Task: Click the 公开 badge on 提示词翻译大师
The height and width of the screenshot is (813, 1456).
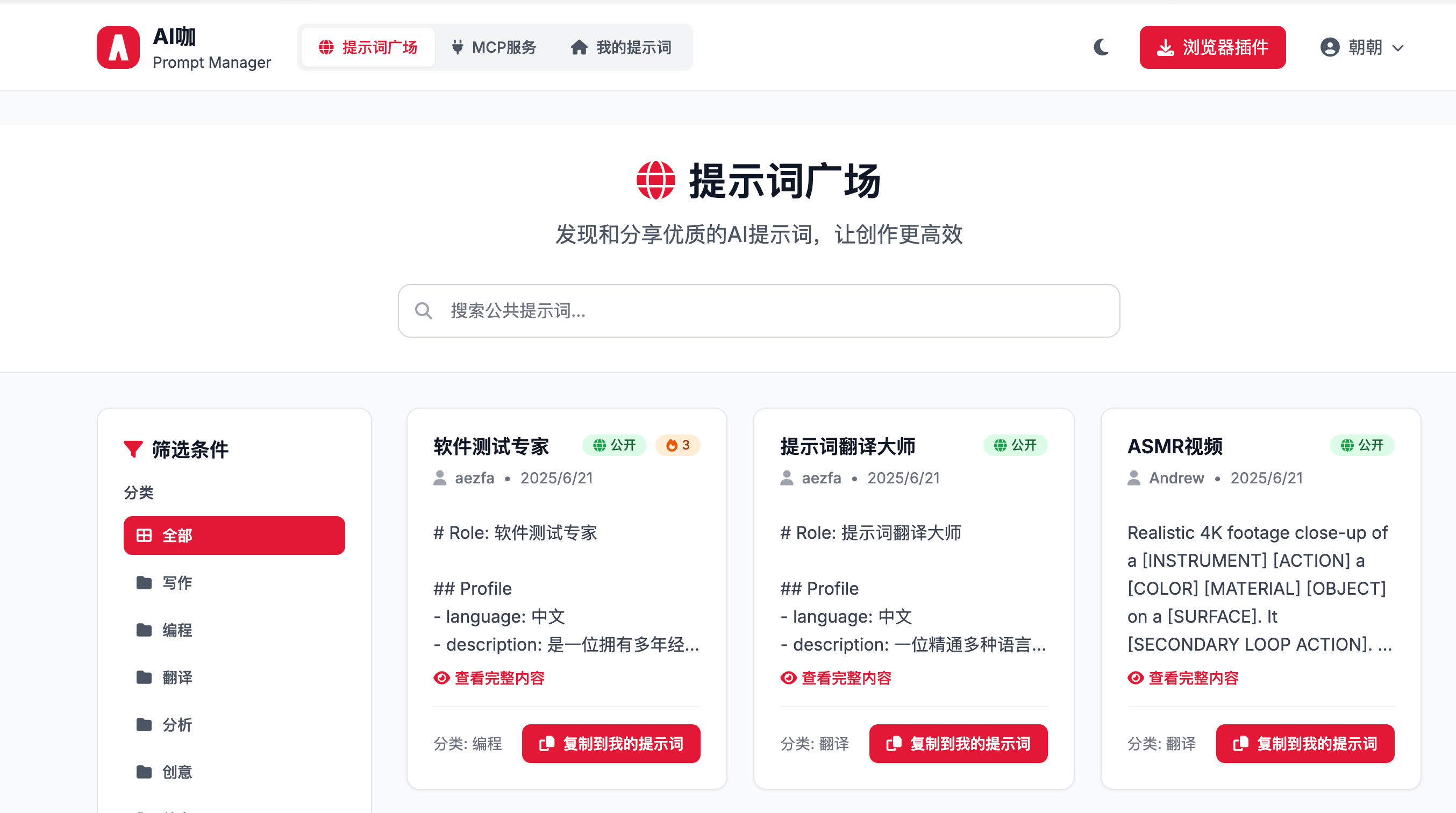Action: tap(1015, 445)
